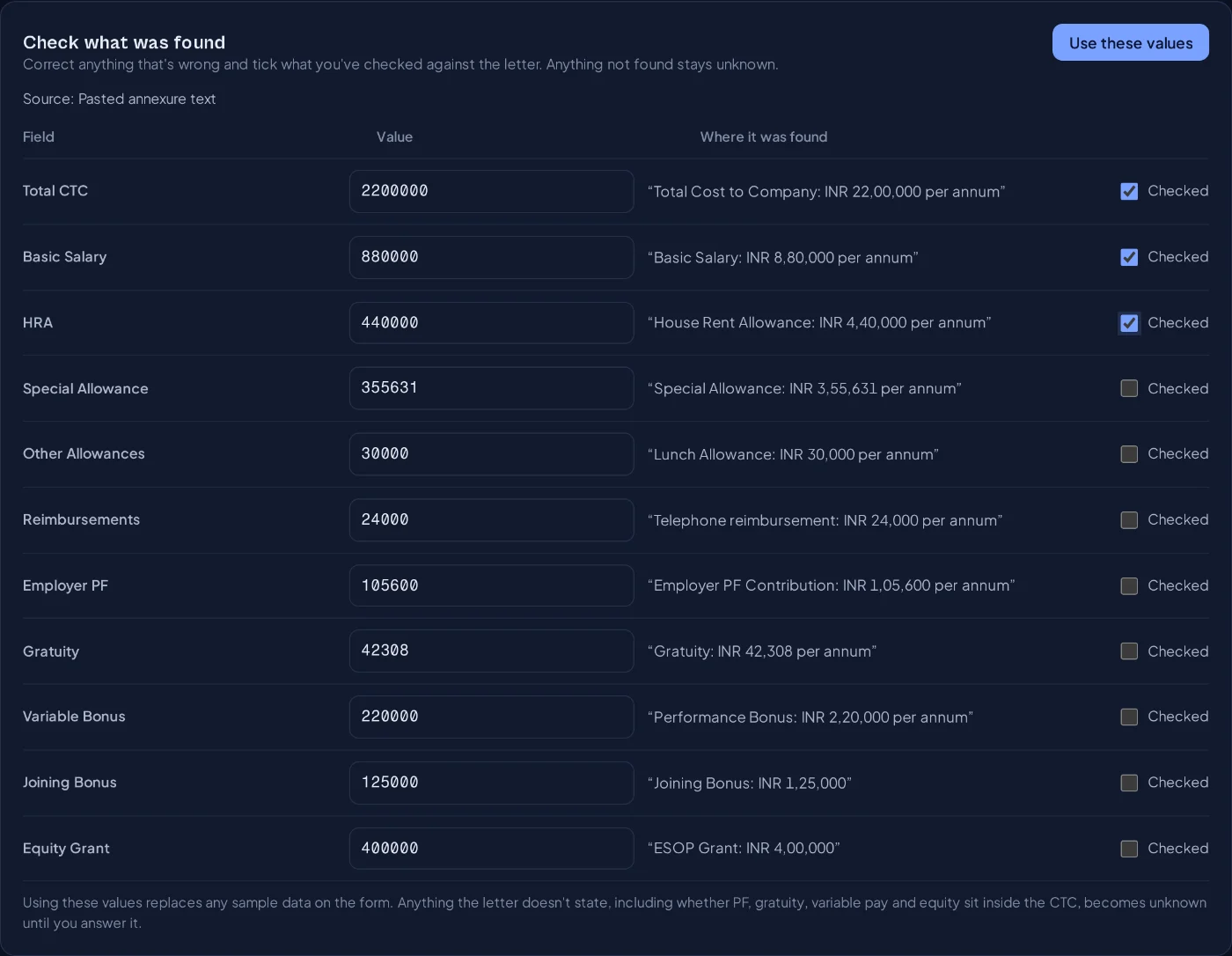Uncheck the Basic Salary Checked checkbox
Viewport: 1232px width, 956px height.
coord(1129,257)
